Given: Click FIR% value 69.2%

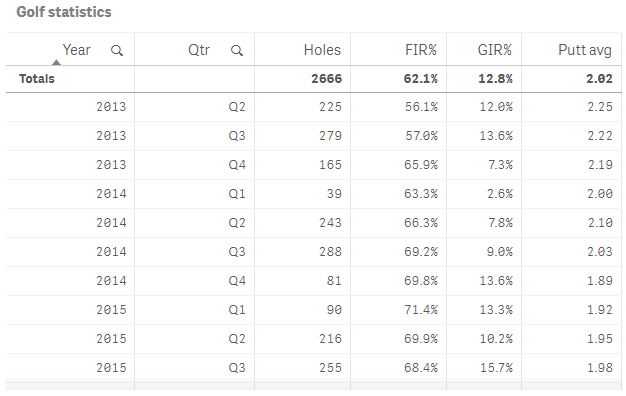Looking at the screenshot, I should click(x=421, y=252).
